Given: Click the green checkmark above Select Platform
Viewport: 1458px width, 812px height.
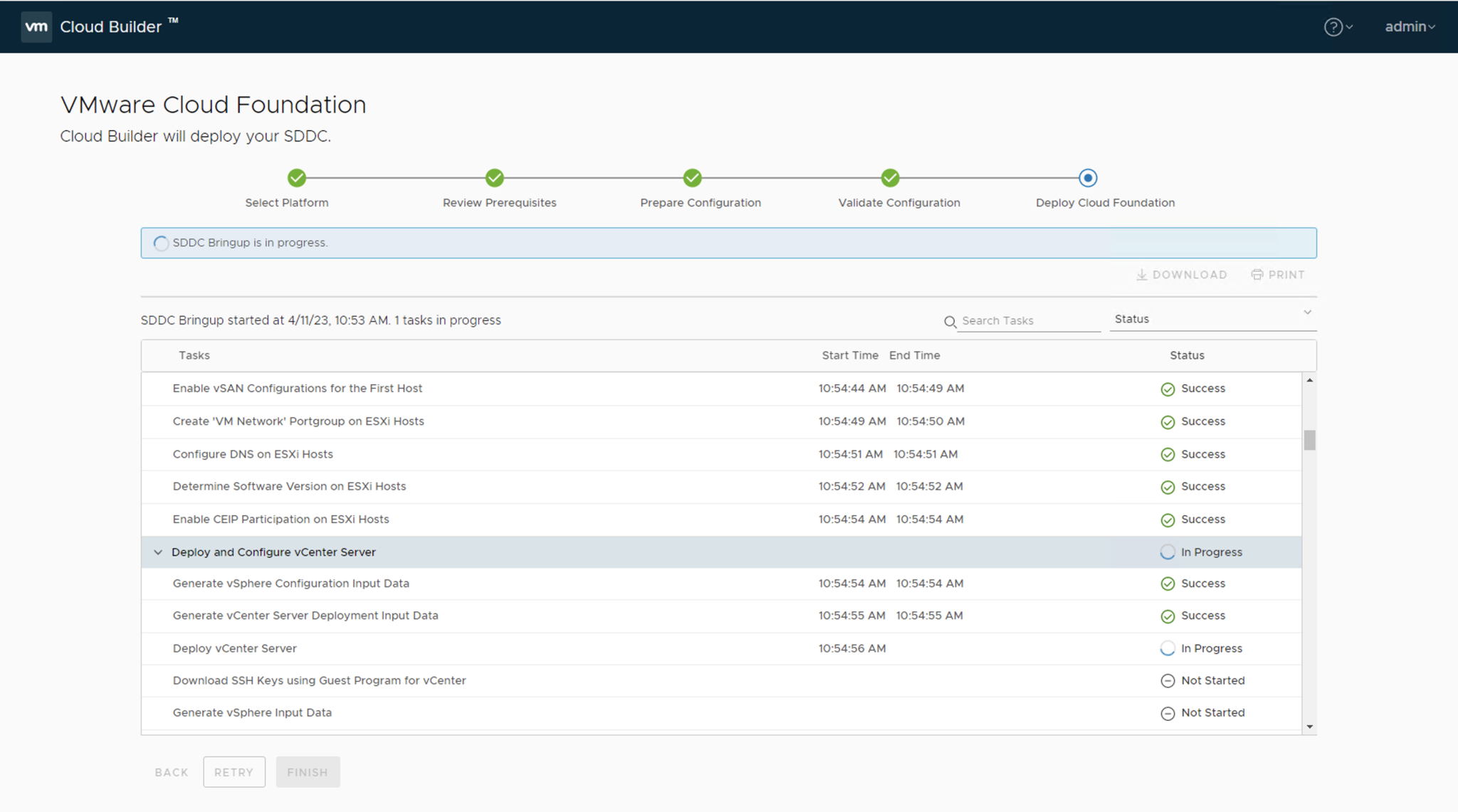Looking at the screenshot, I should (x=297, y=178).
